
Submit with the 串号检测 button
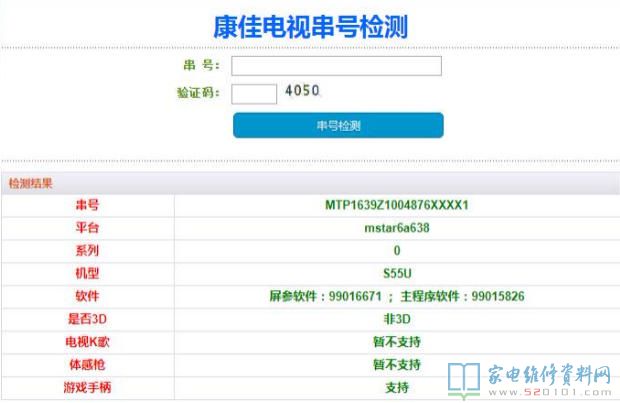pos(338,125)
